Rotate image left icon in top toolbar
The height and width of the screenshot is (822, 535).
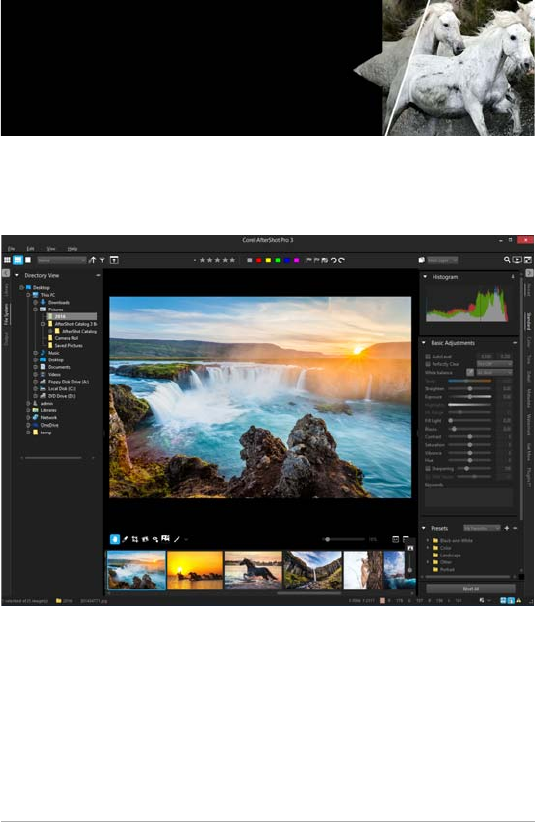333,260
